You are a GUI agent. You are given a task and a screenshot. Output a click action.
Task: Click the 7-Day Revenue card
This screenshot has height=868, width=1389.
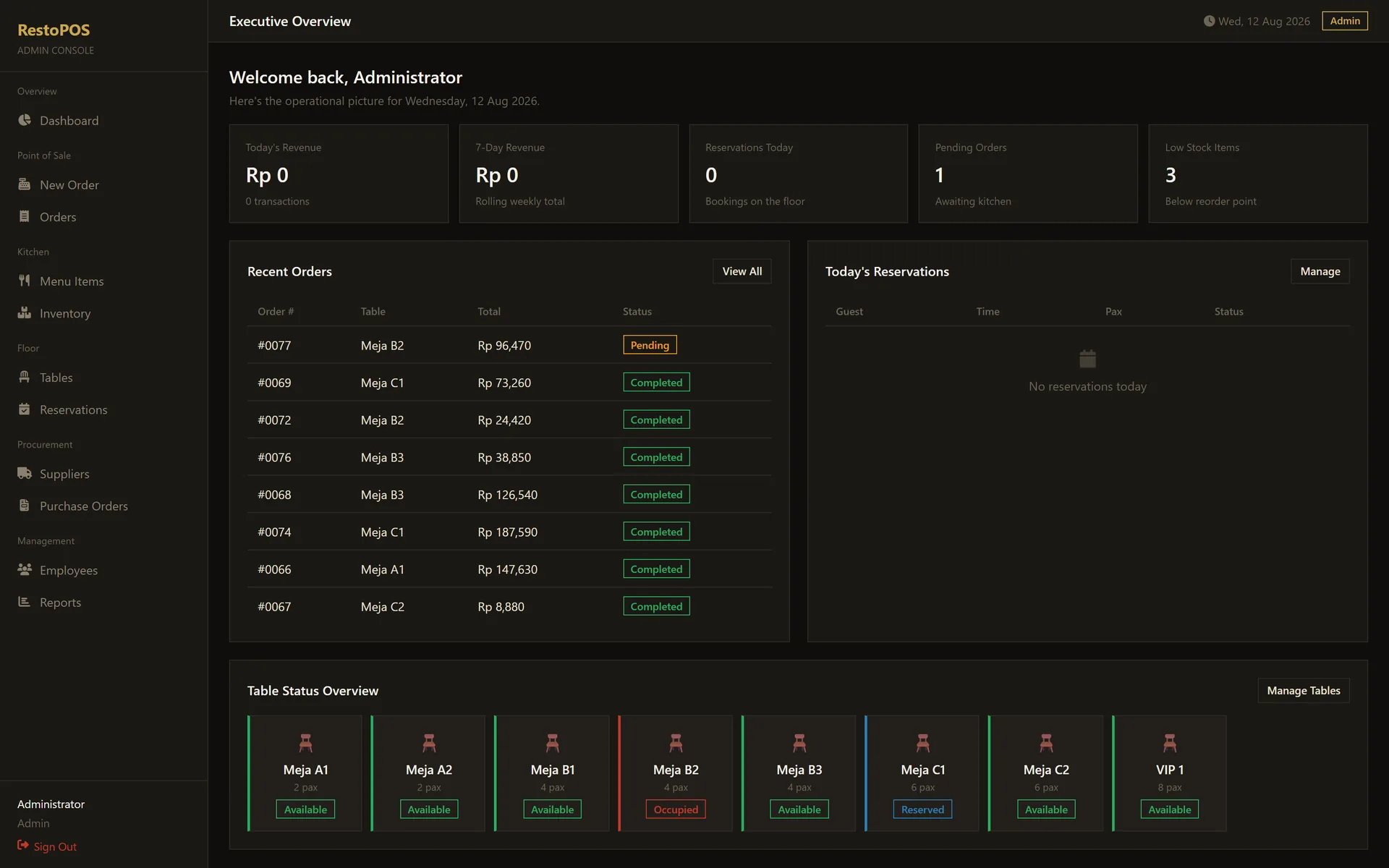569,174
